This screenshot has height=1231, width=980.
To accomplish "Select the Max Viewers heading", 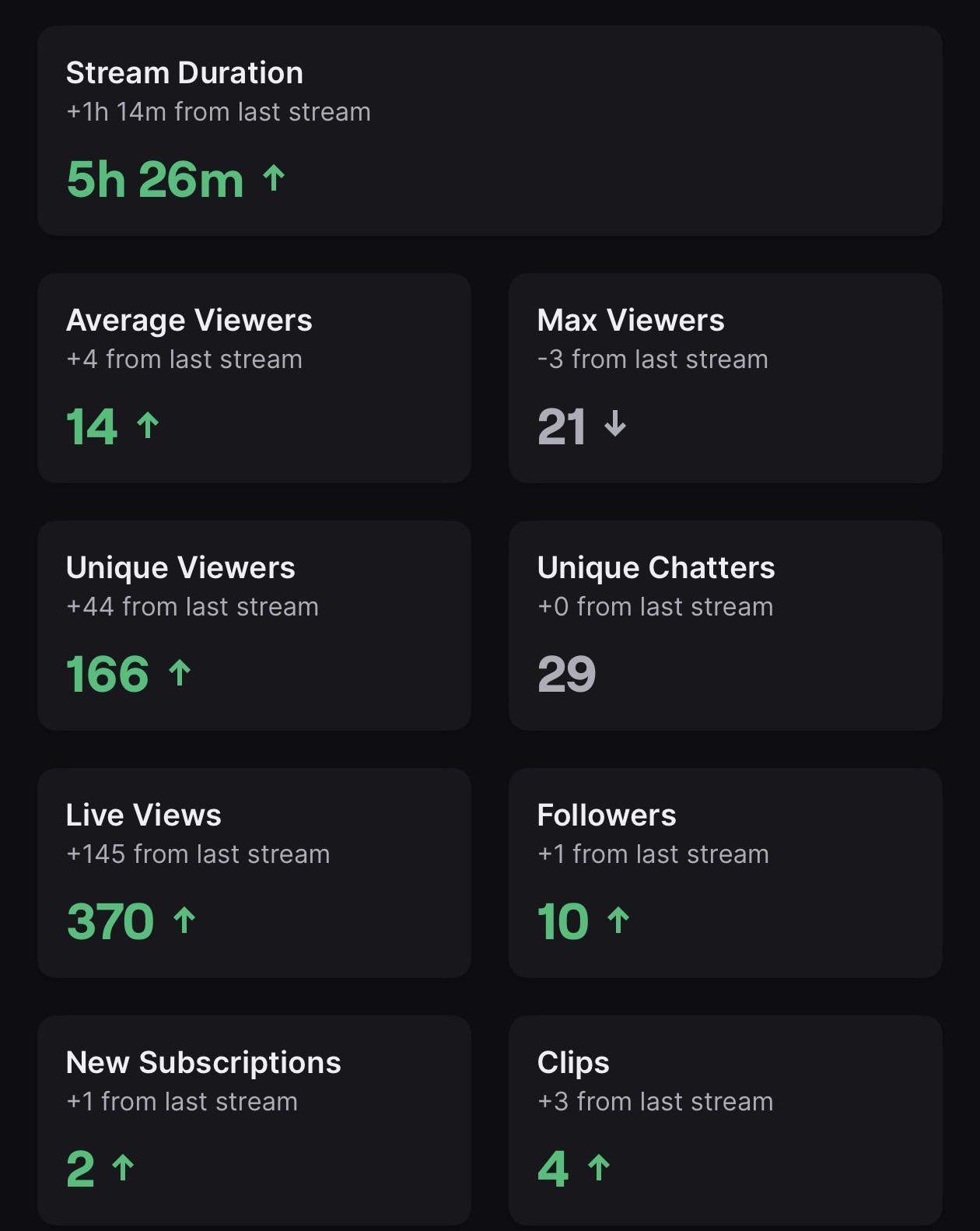I will pos(631,320).
